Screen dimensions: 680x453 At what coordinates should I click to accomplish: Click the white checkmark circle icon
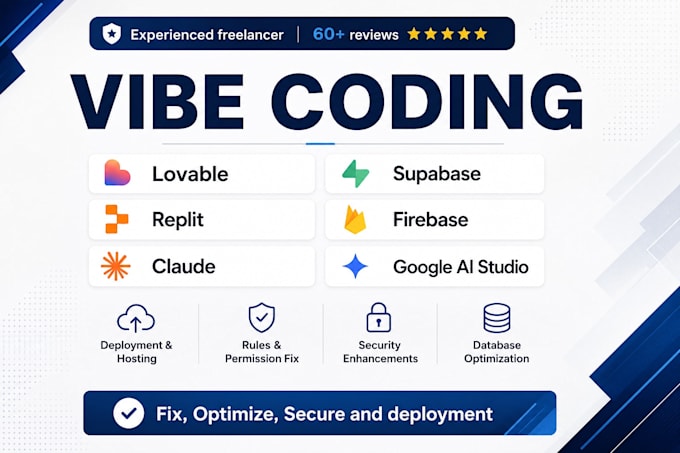coord(128,413)
